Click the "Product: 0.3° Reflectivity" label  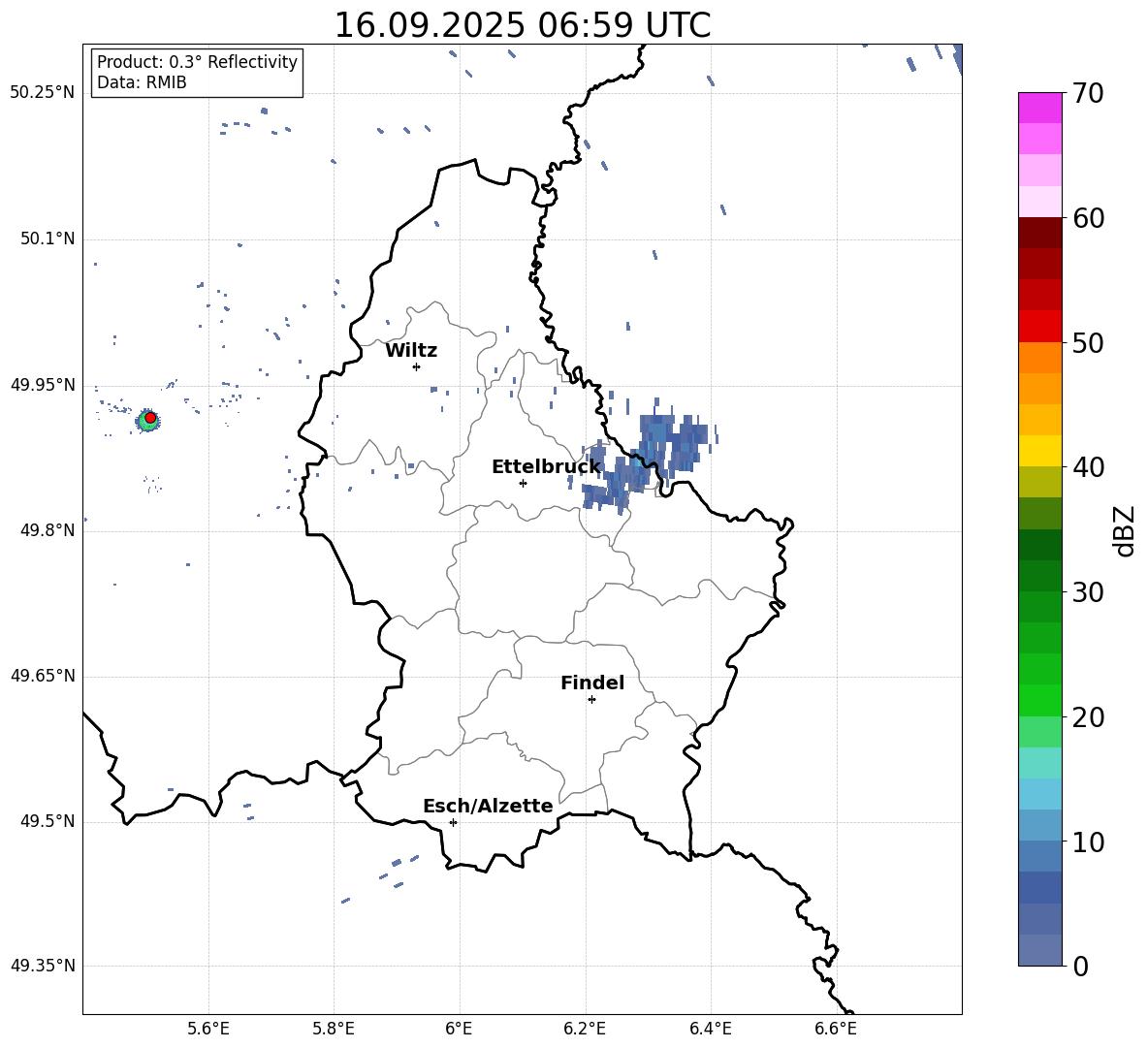197,62
